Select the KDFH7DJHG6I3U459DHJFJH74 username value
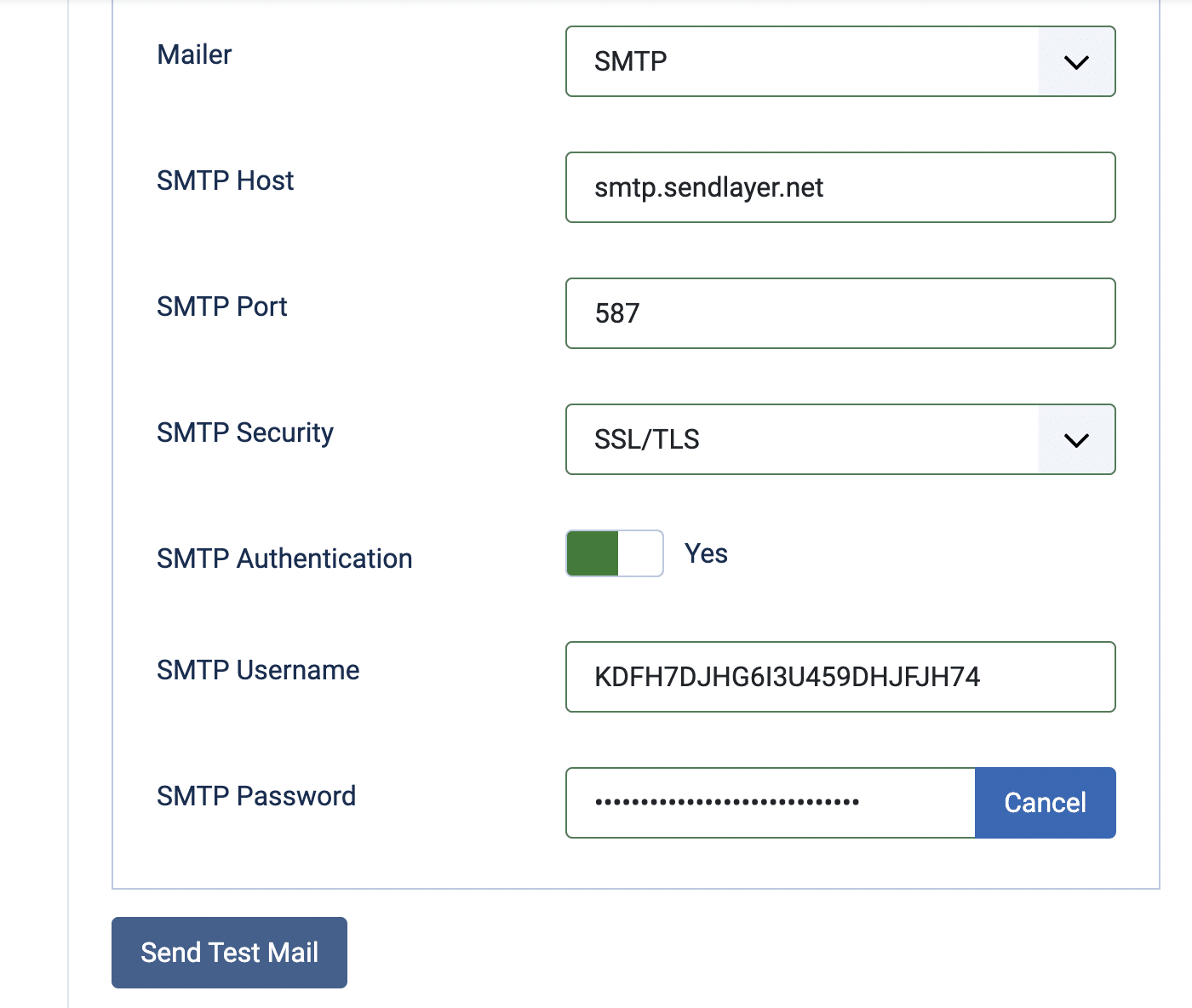Image resolution: width=1192 pixels, height=1008 pixels. click(x=788, y=677)
